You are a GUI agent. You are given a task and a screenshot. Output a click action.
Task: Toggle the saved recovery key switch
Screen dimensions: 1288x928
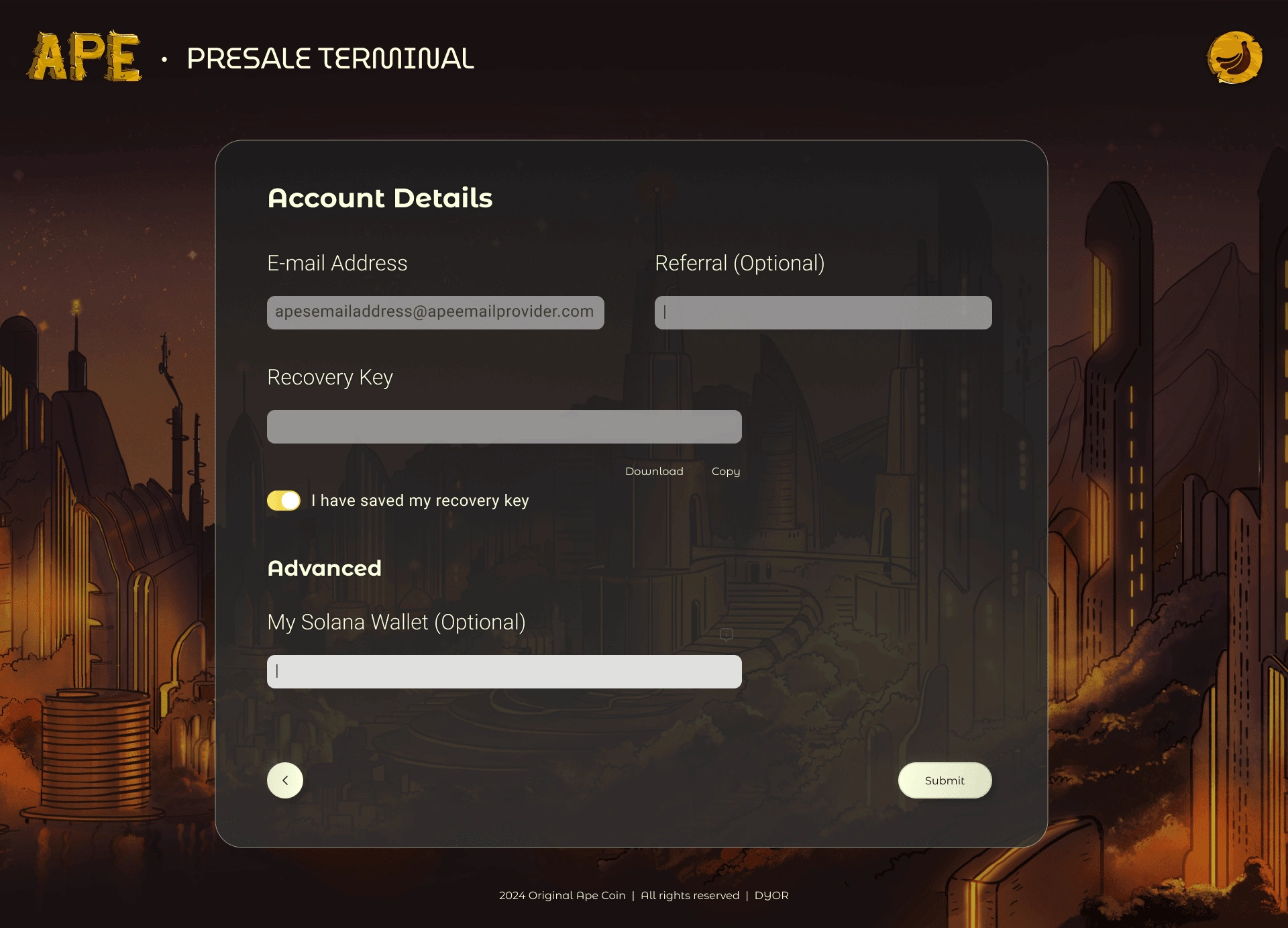(x=284, y=501)
